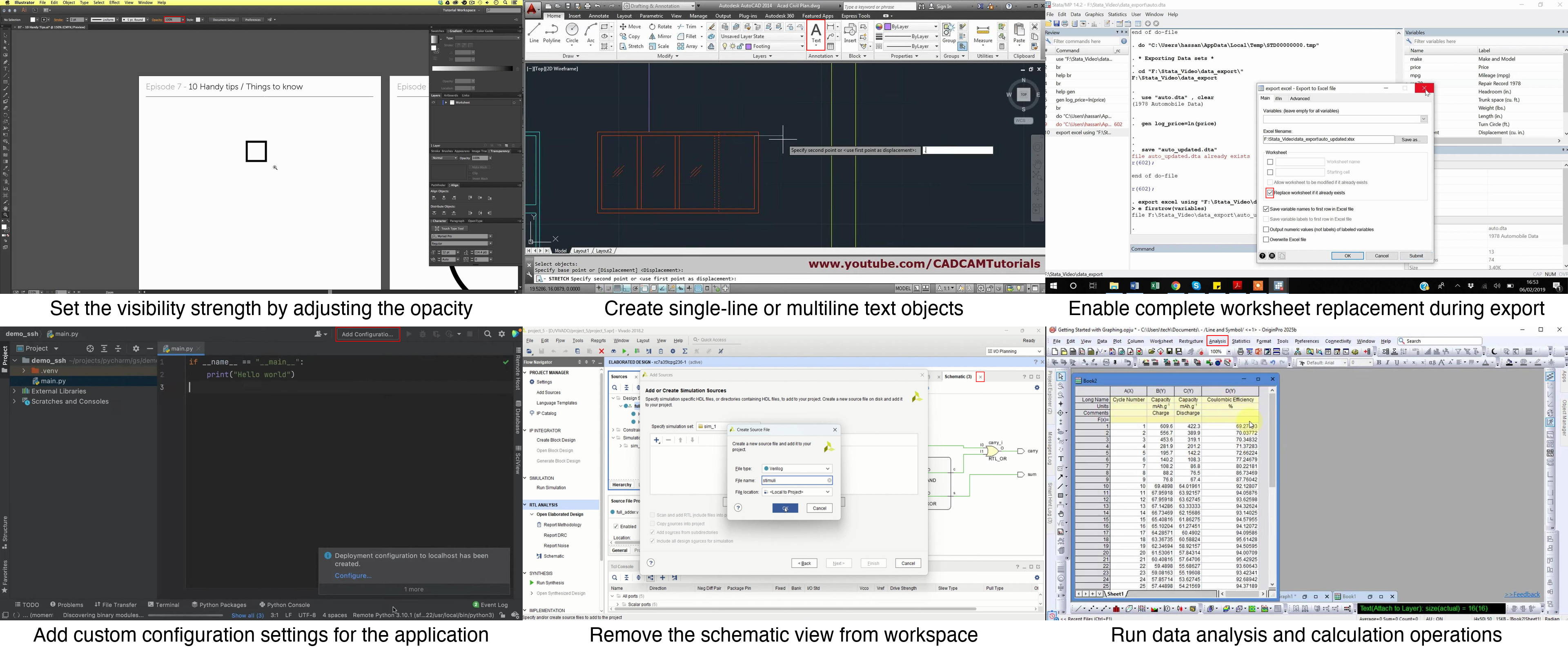The image size is (1568, 653).
Task: Click the Insert block icon
Action: coord(850,33)
